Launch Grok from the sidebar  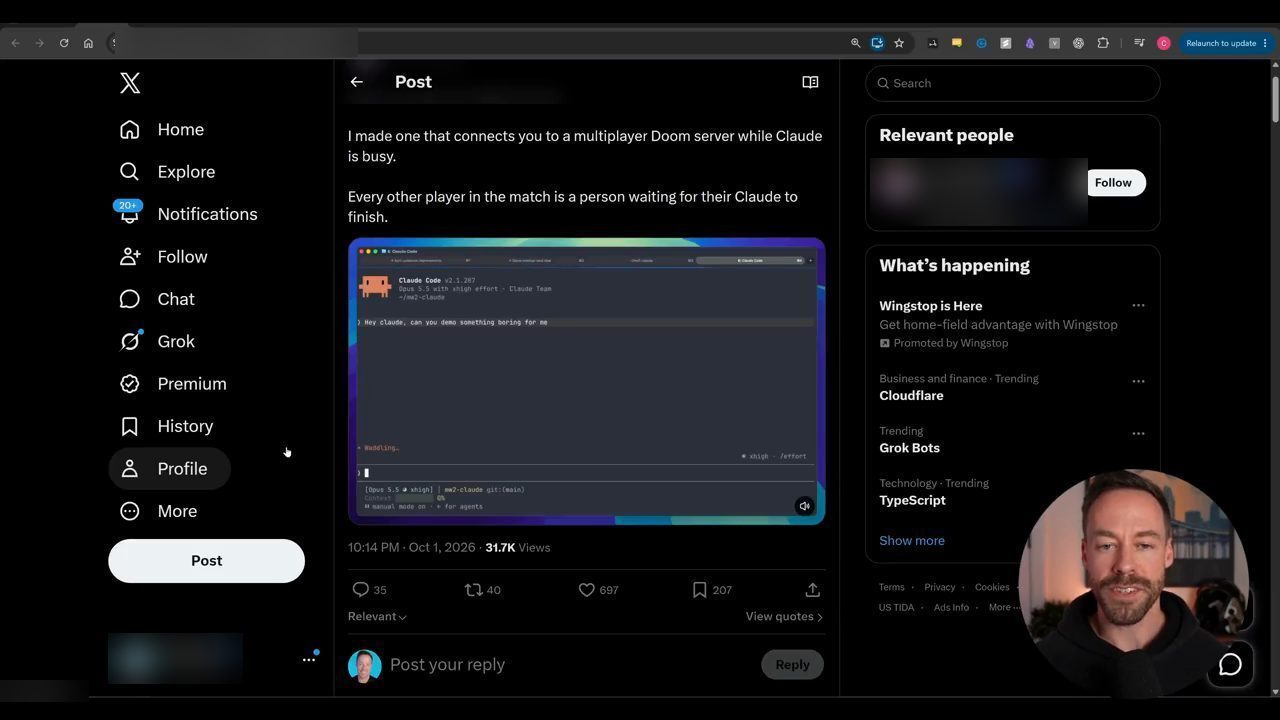[157, 341]
